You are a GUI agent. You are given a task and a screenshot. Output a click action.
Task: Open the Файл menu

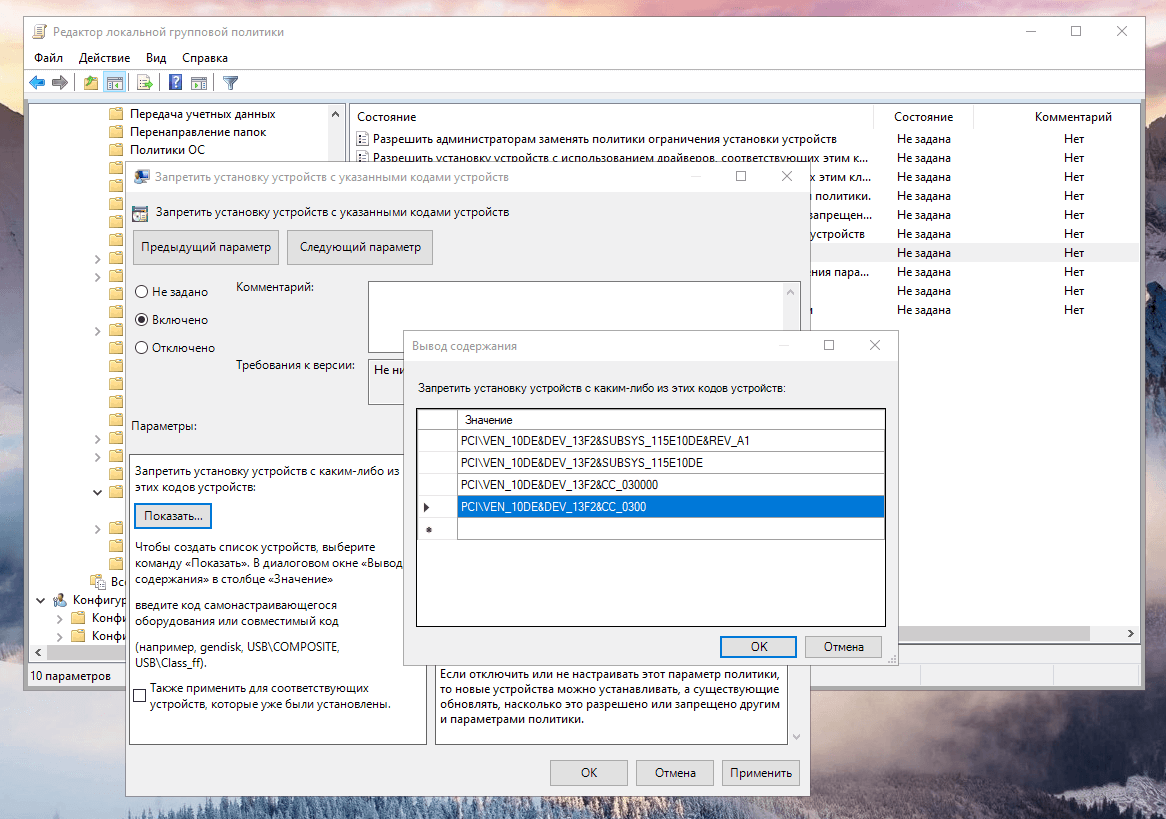tap(48, 57)
